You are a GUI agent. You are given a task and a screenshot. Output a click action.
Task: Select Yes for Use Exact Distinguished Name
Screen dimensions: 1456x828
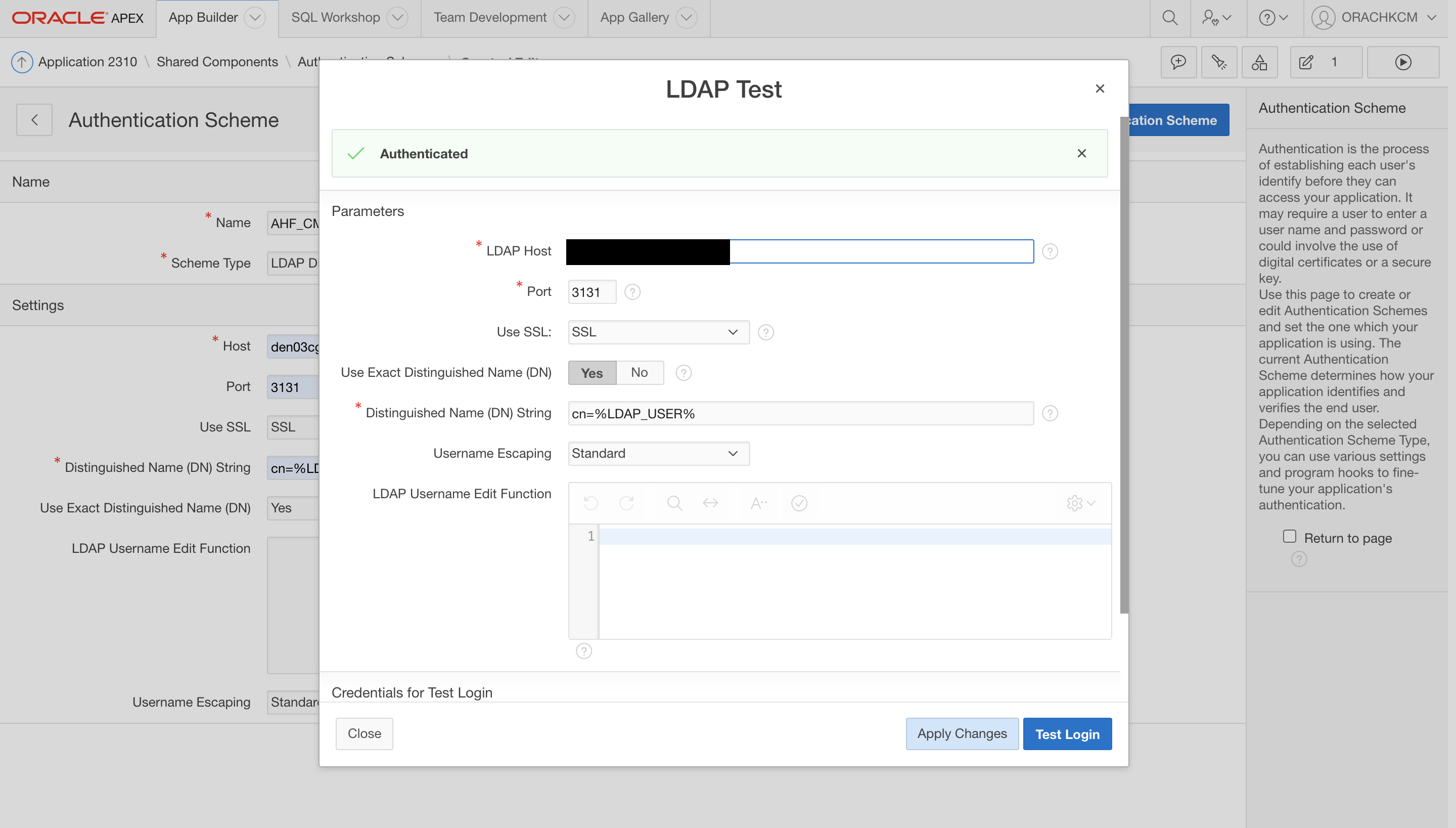click(591, 373)
